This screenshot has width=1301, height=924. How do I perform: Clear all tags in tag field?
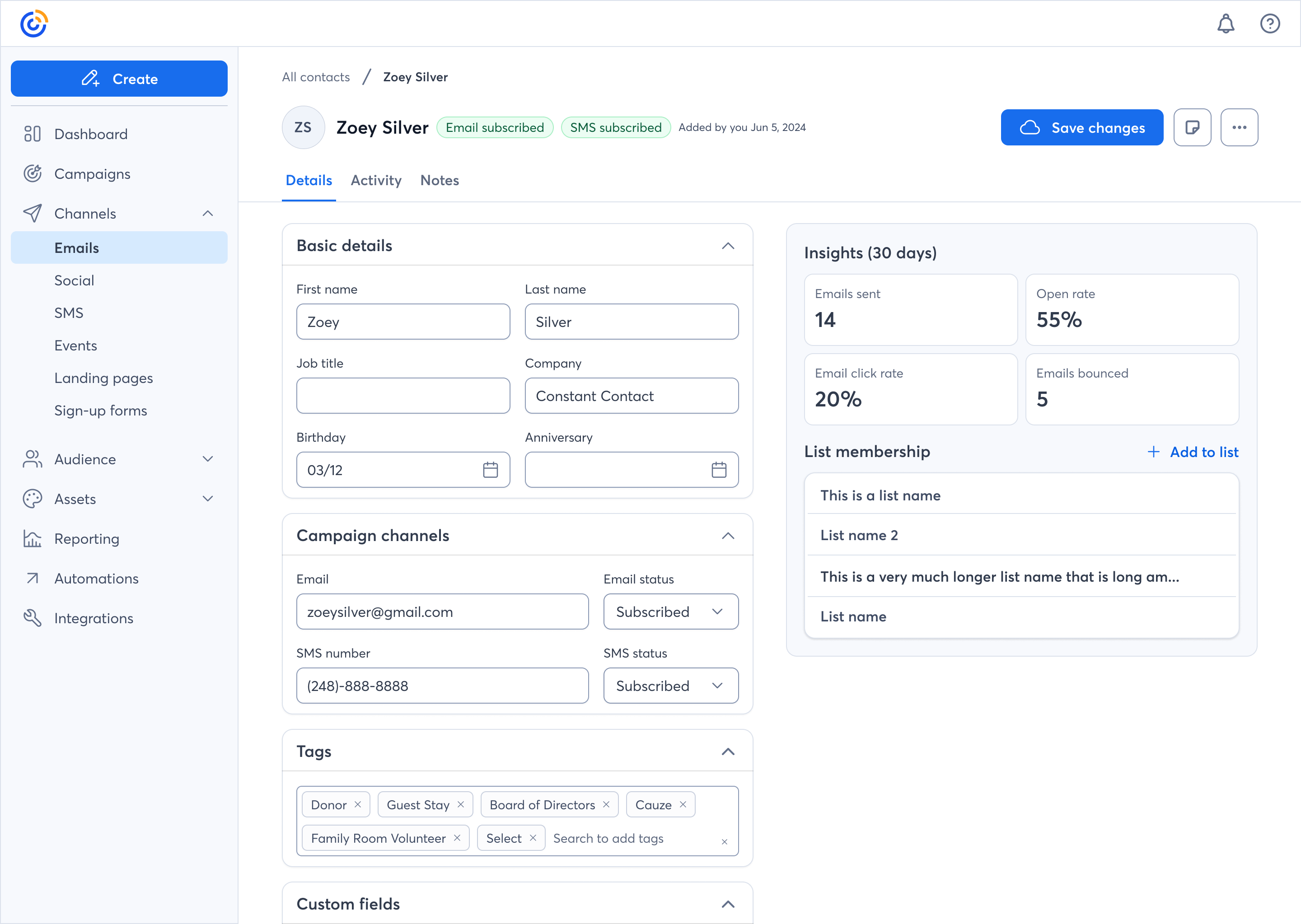(x=724, y=842)
